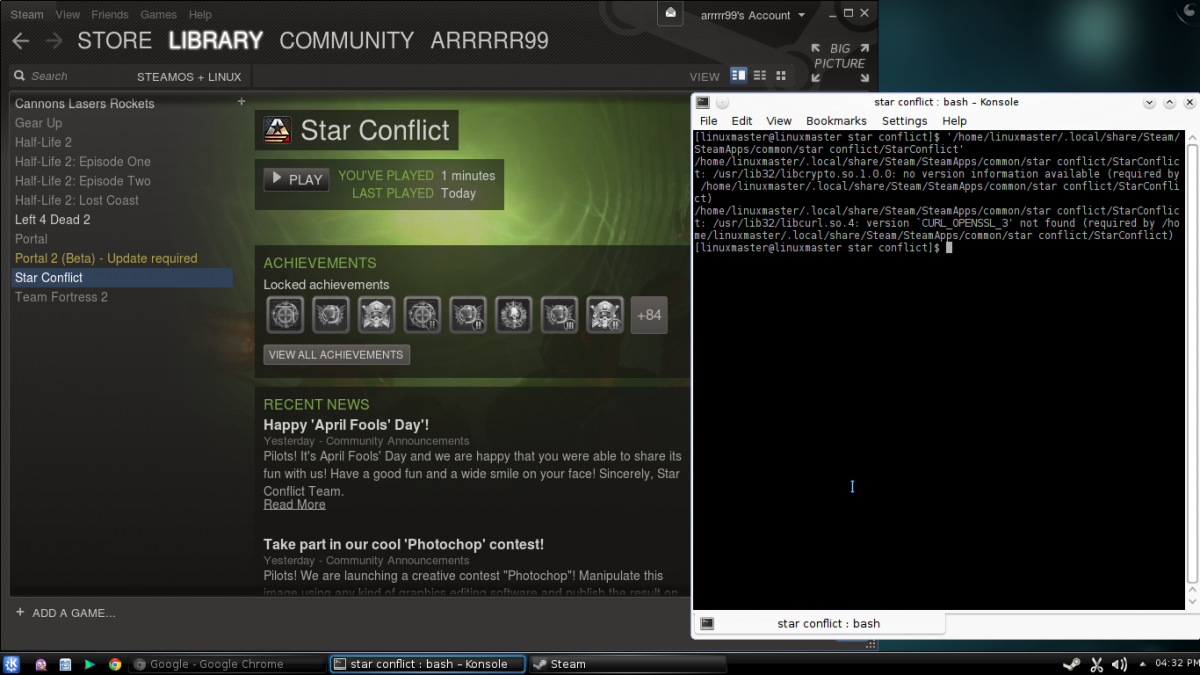Go back with the Steam back arrow
Viewport: 1200px width, 675px height.
[21, 41]
